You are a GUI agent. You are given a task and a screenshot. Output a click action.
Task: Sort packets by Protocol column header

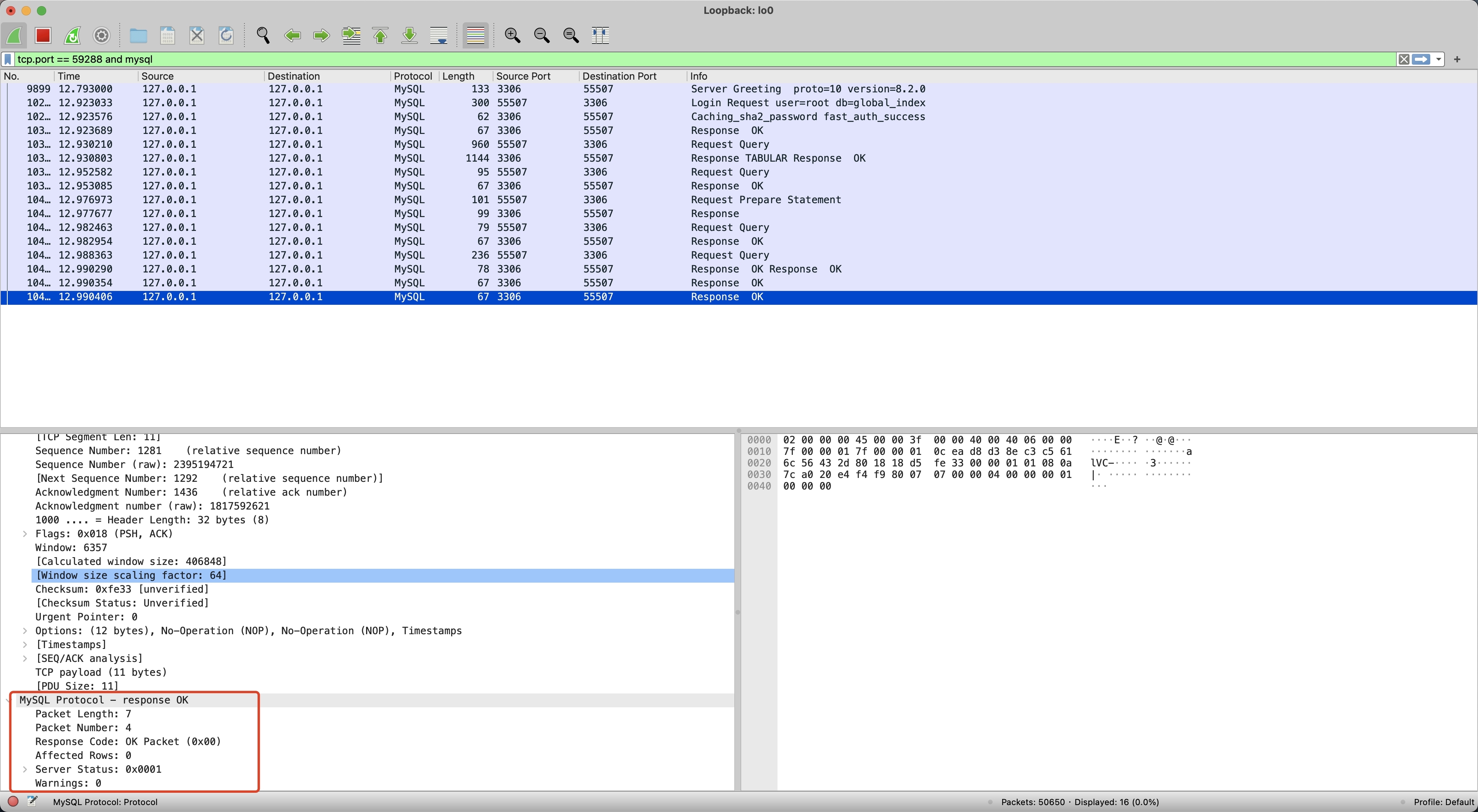(413, 76)
